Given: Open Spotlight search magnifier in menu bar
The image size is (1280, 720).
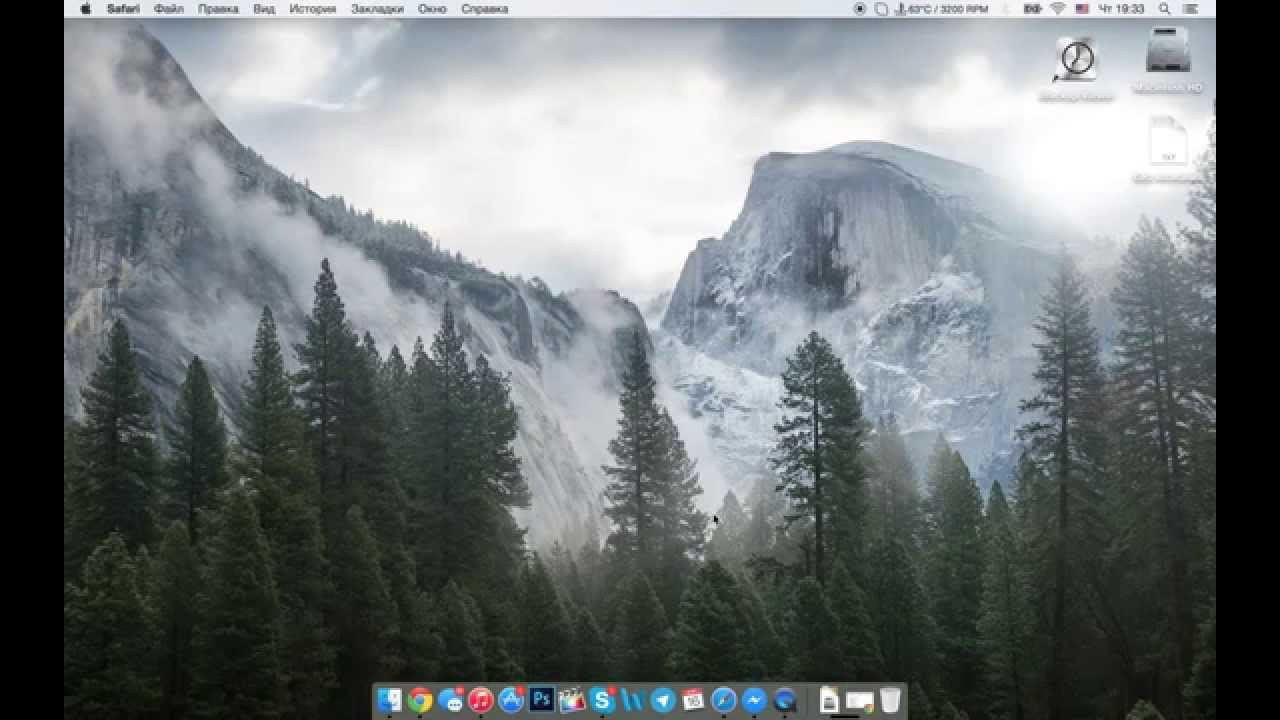Looking at the screenshot, I should click(x=1165, y=8).
